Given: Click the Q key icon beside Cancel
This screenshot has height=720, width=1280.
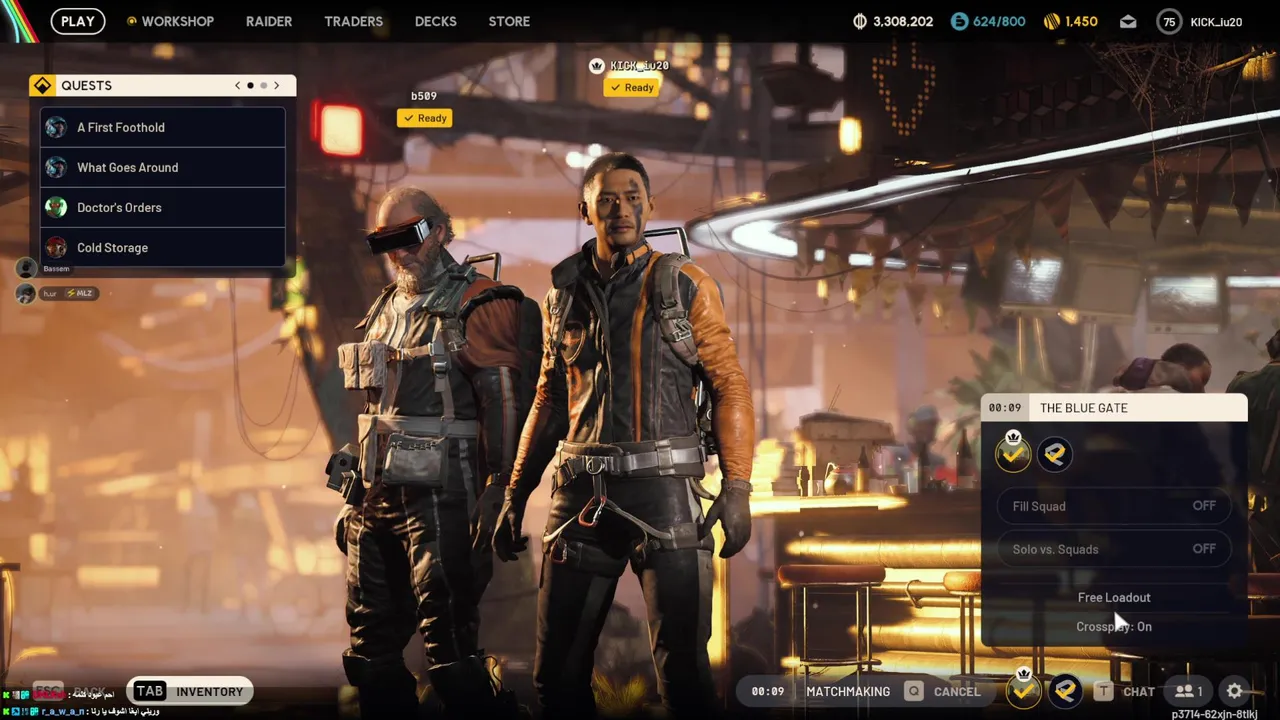Looking at the screenshot, I should (913, 691).
